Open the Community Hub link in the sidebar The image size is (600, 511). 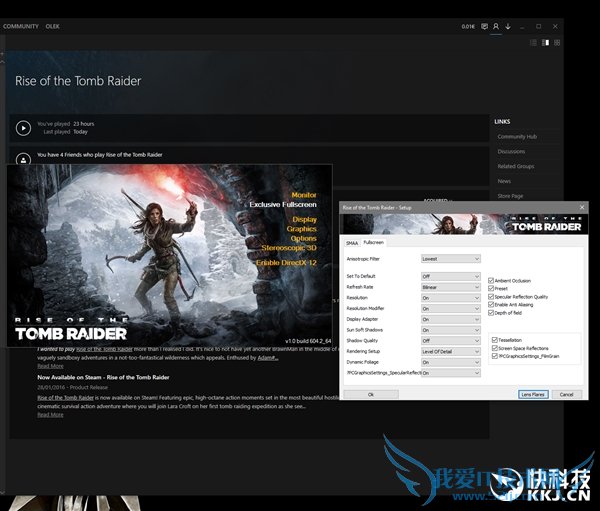517,136
